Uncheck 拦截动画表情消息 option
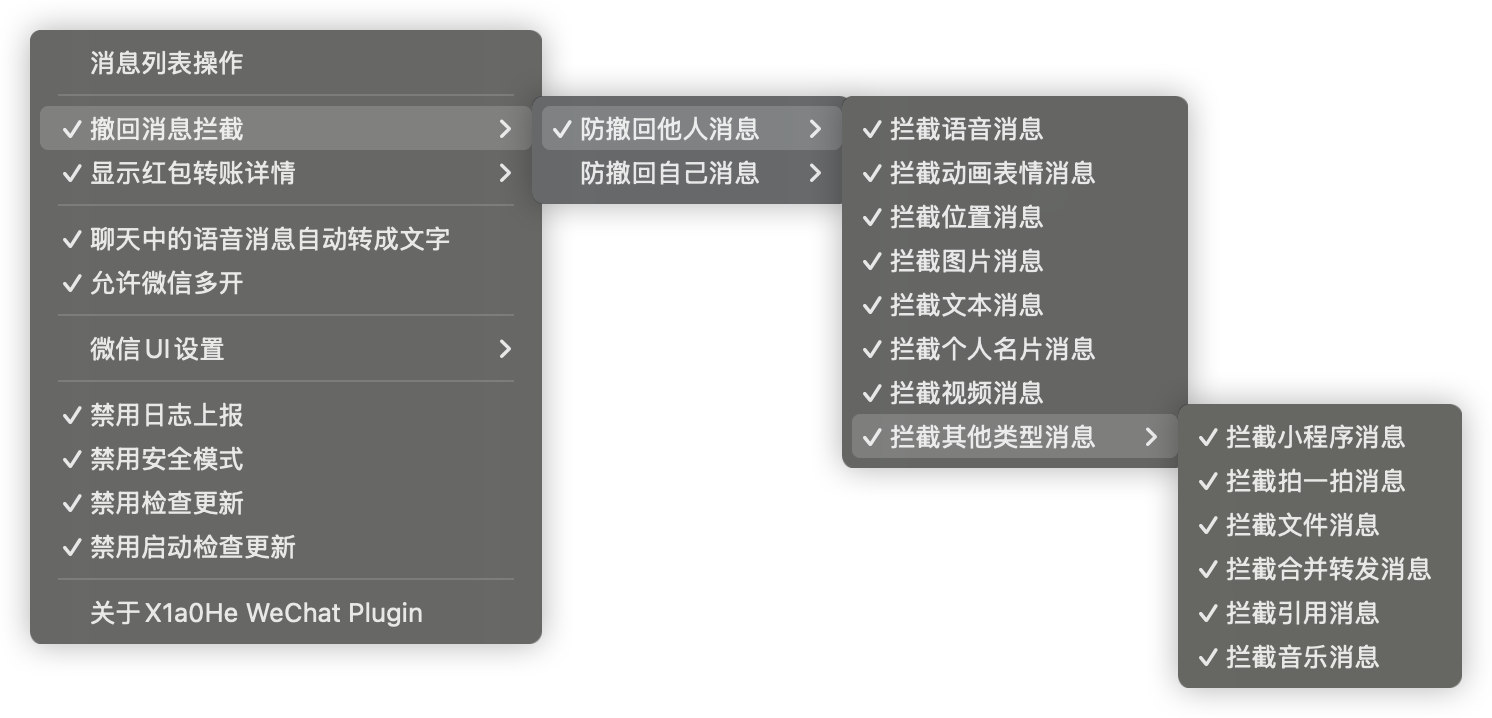1492x718 pixels. coord(992,173)
